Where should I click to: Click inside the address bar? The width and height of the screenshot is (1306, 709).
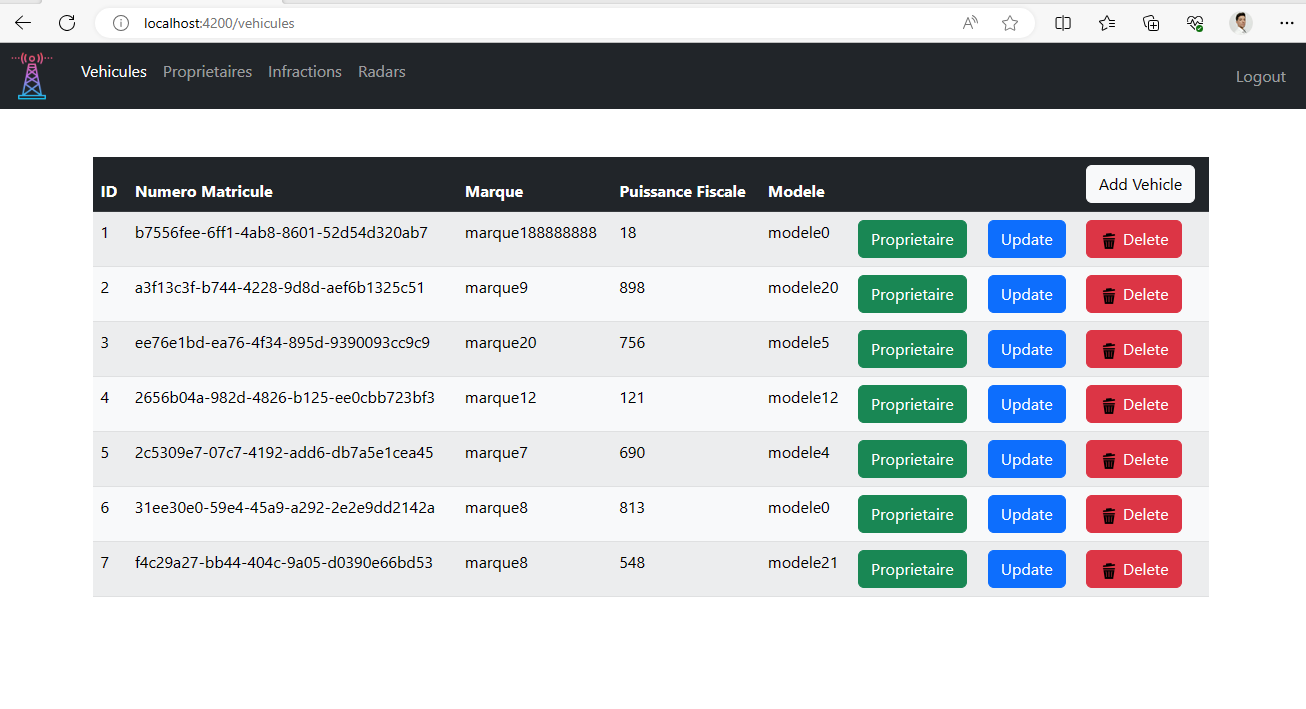click(300, 22)
